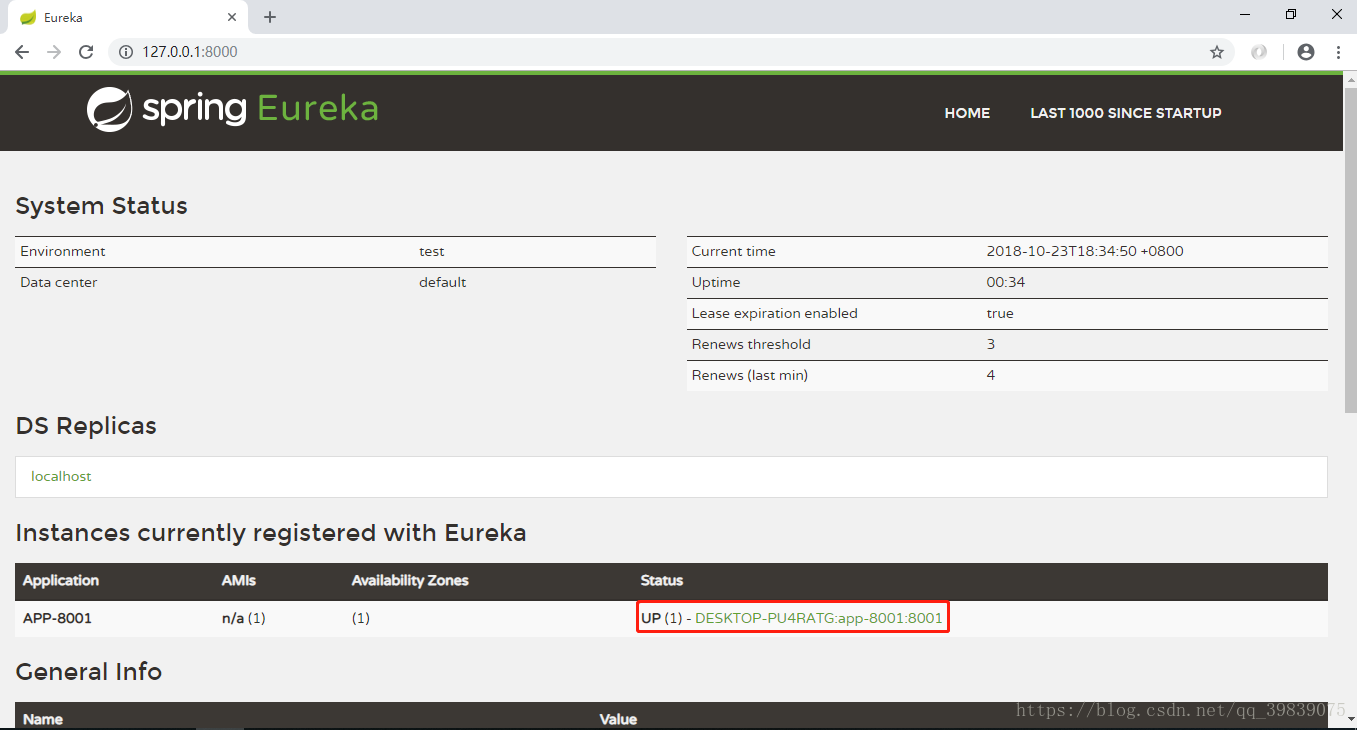Click the Application column header
The height and width of the screenshot is (730, 1357).
pos(61,580)
